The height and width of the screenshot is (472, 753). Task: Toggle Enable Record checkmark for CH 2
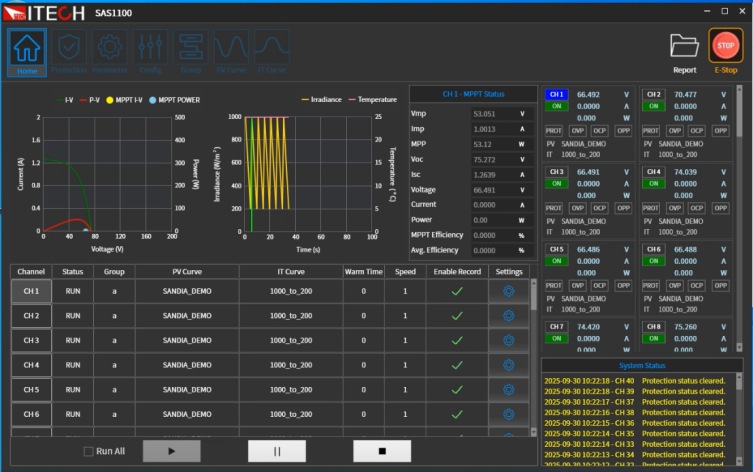coord(457,316)
